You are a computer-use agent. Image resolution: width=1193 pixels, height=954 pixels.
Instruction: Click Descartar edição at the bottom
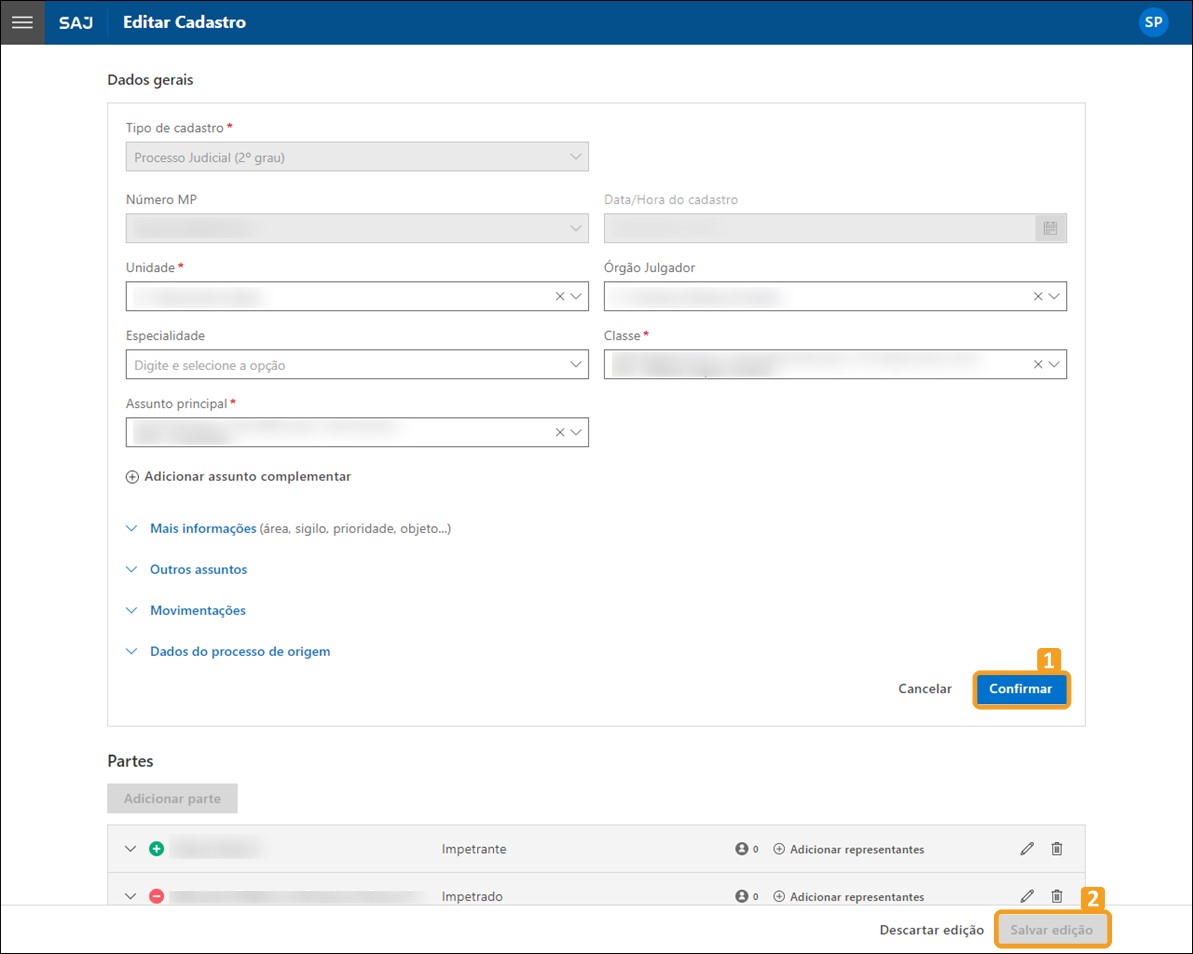pyautogui.click(x=931, y=930)
